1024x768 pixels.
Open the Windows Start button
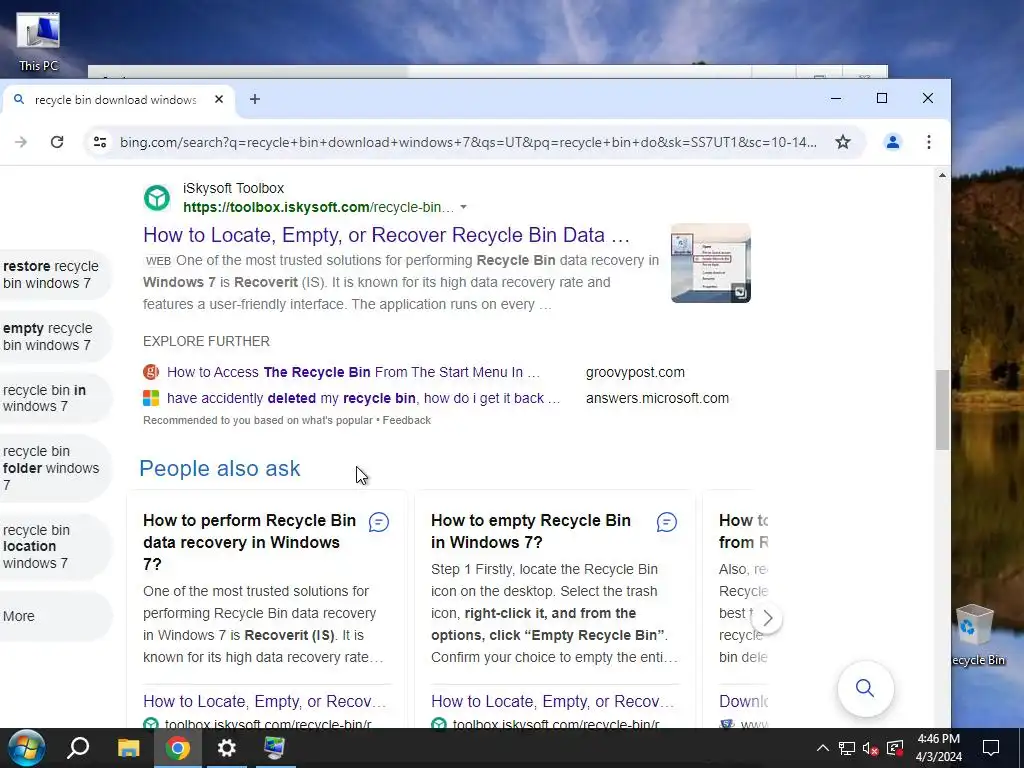26,748
